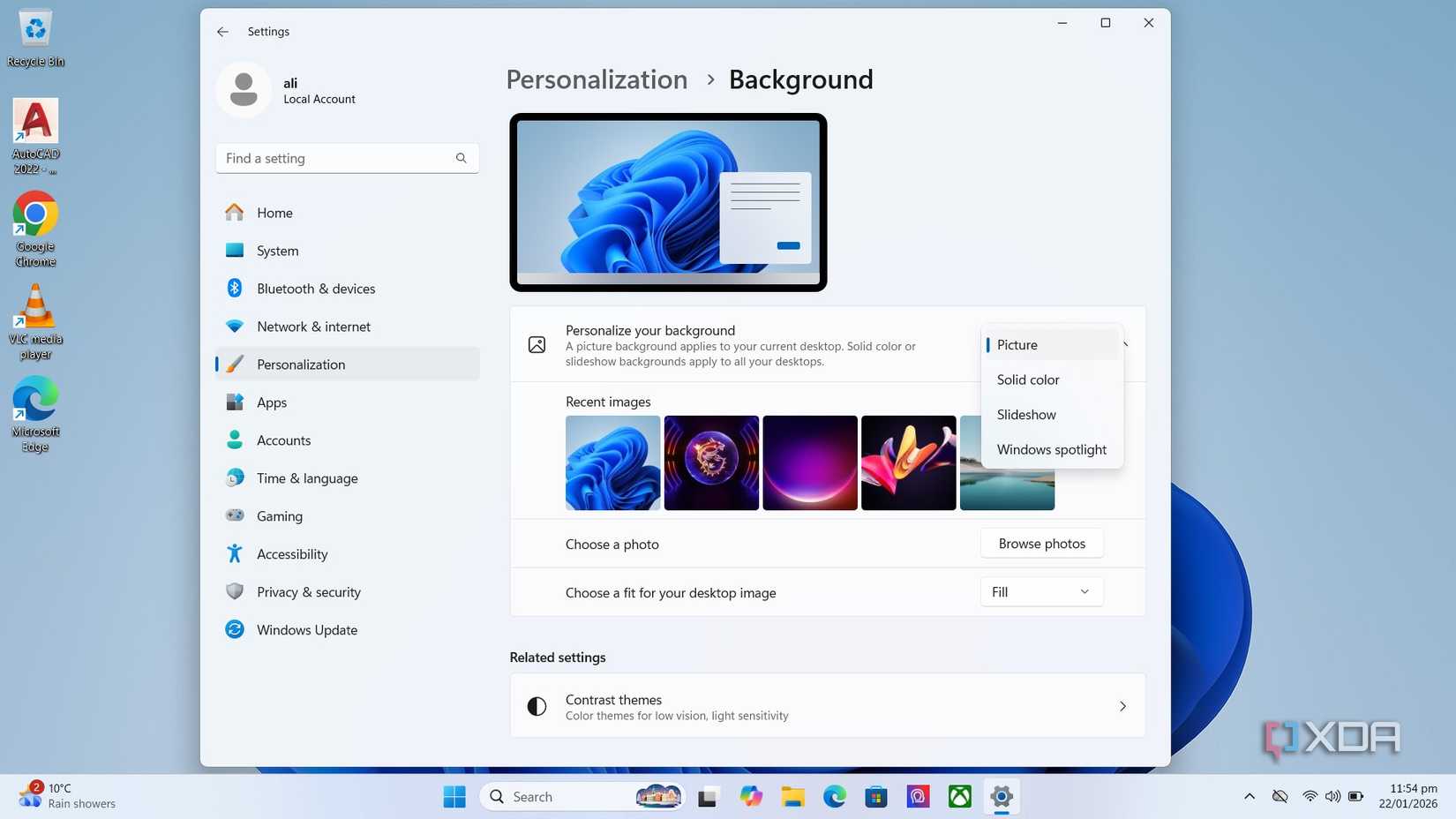Select Solid color background option

click(1028, 379)
